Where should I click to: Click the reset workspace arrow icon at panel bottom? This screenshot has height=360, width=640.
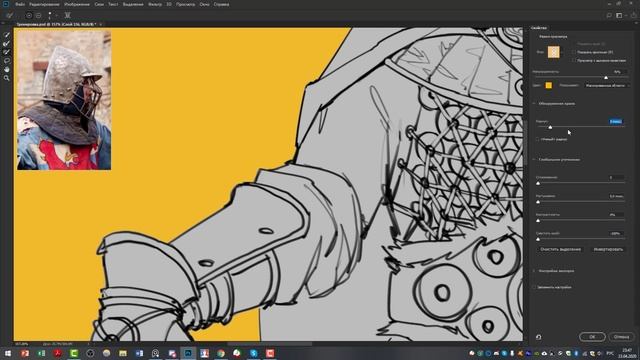click(538, 337)
